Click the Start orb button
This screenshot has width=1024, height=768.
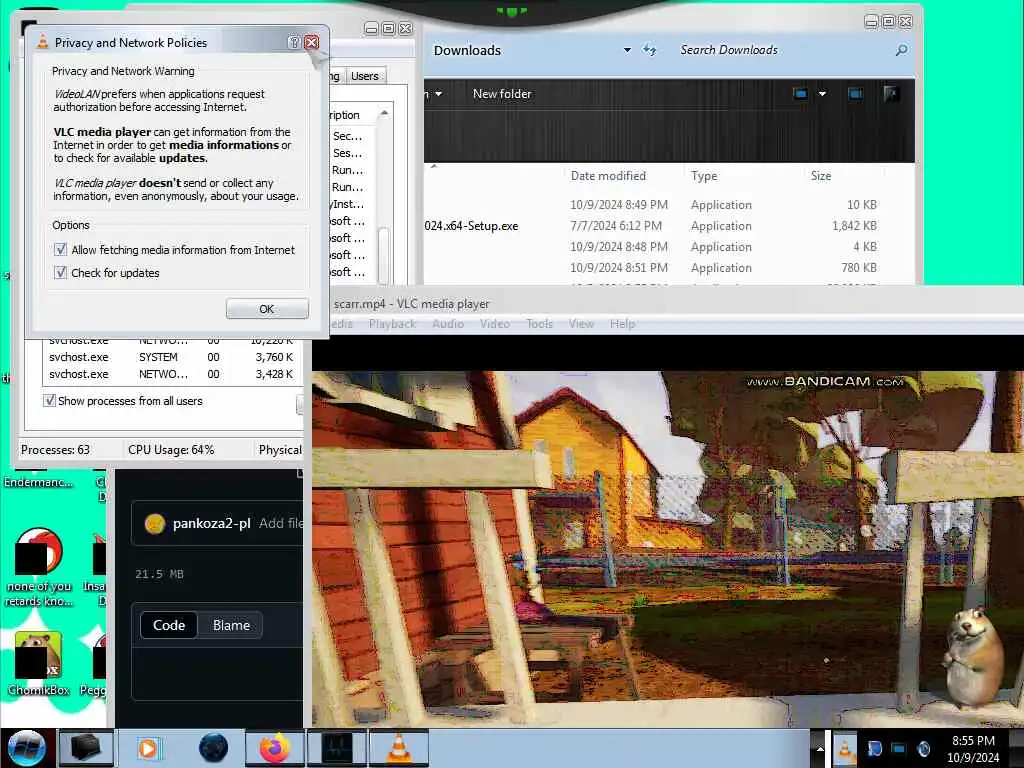pyautogui.click(x=27, y=748)
